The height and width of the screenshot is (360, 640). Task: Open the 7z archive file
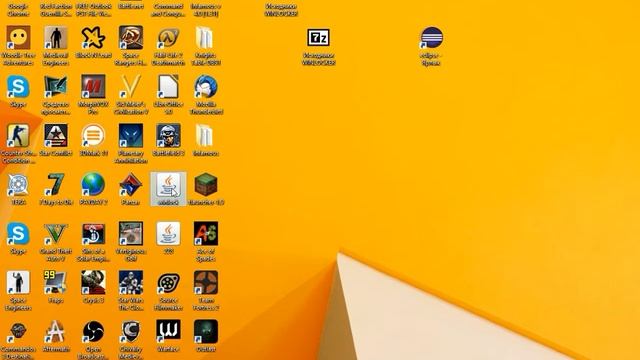(318, 38)
